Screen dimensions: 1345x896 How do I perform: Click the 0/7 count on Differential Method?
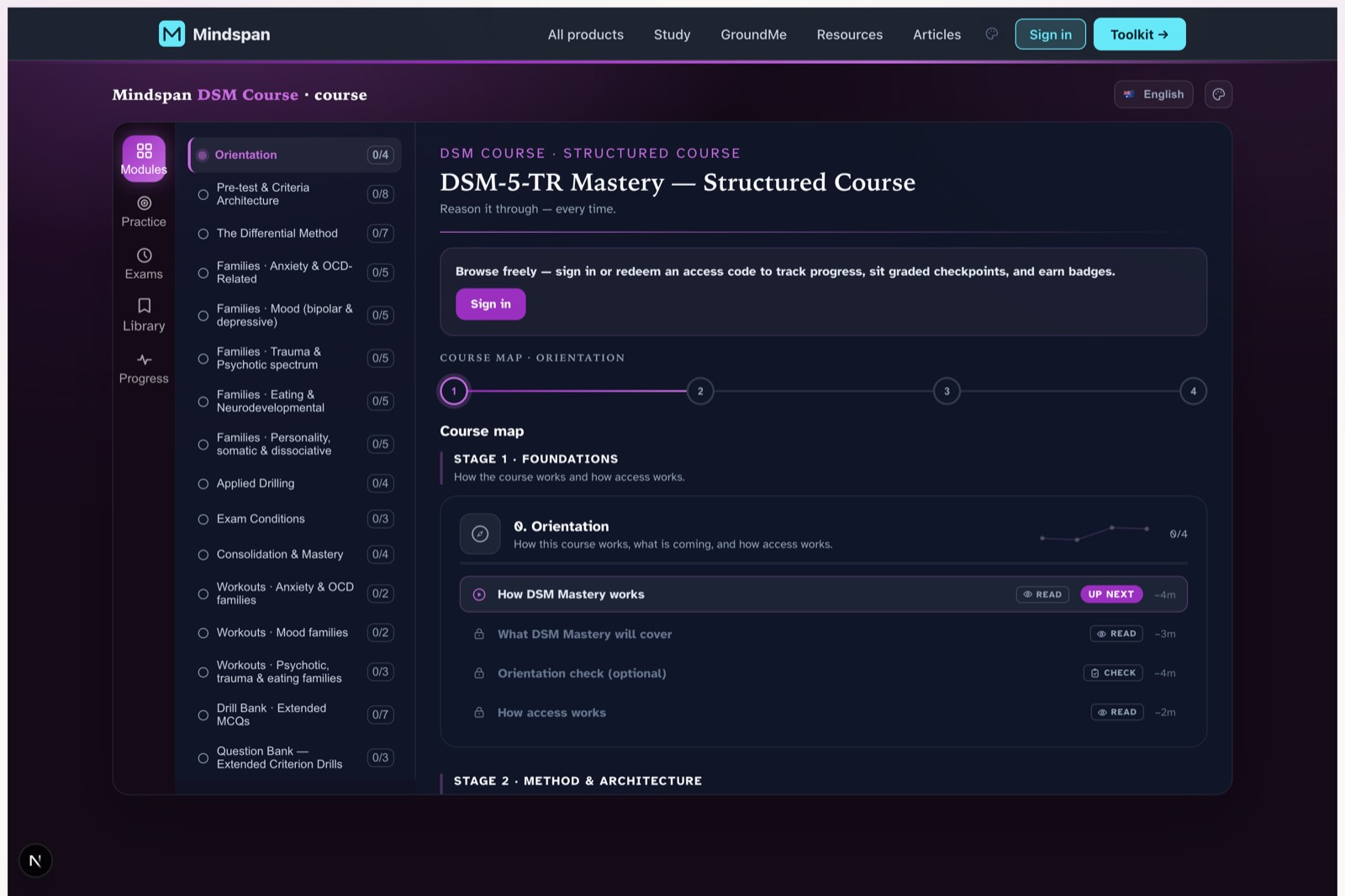point(380,234)
